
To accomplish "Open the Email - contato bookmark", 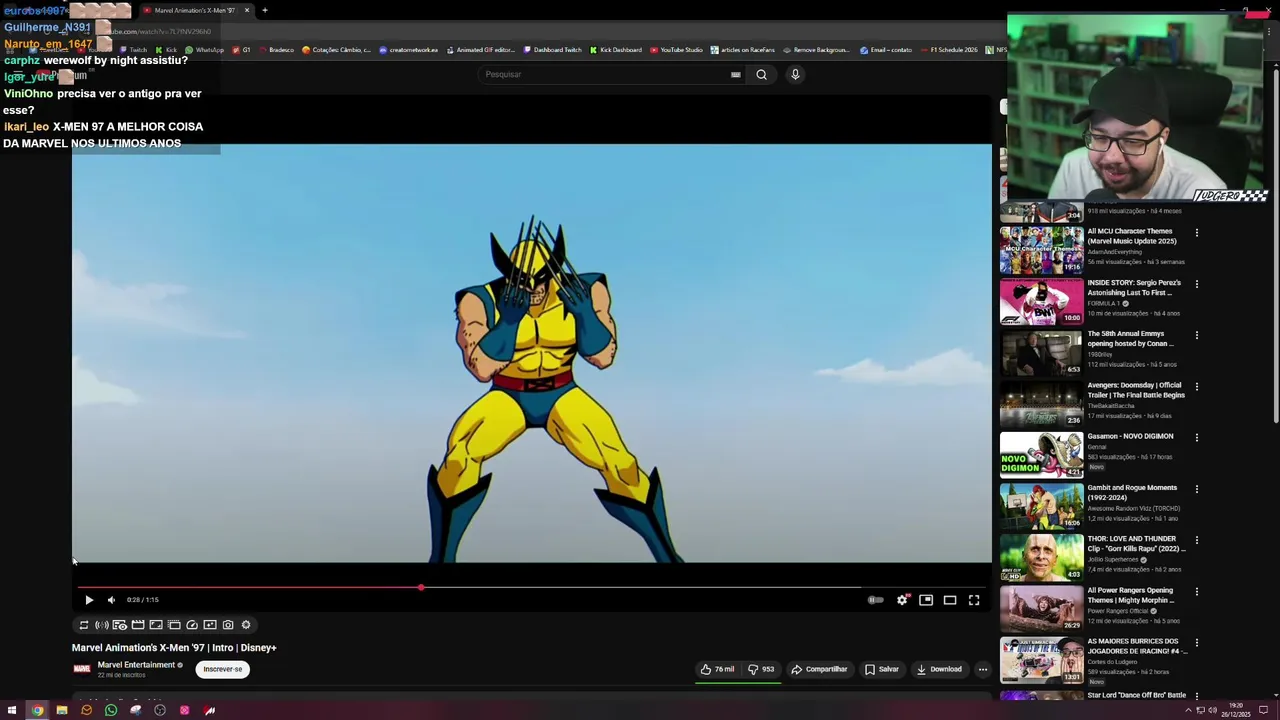I will tap(886, 50).
